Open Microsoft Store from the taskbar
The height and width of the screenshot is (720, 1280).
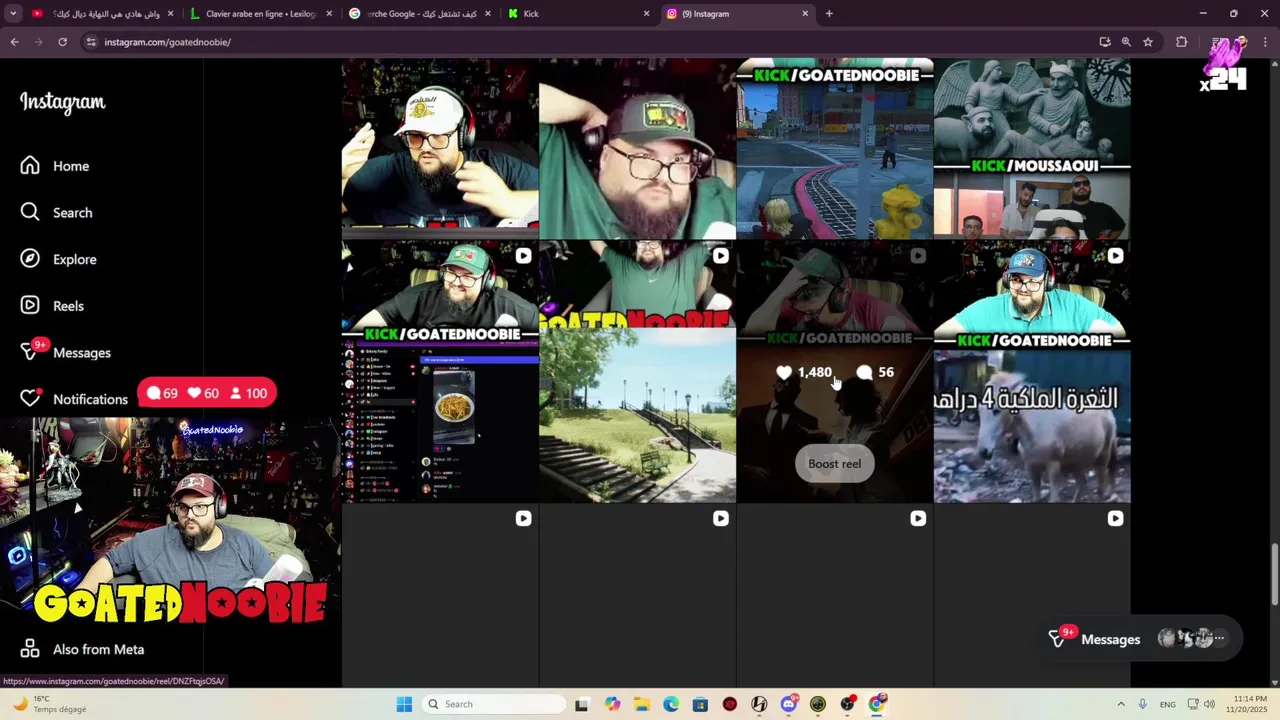pyautogui.click(x=700, y=704)
